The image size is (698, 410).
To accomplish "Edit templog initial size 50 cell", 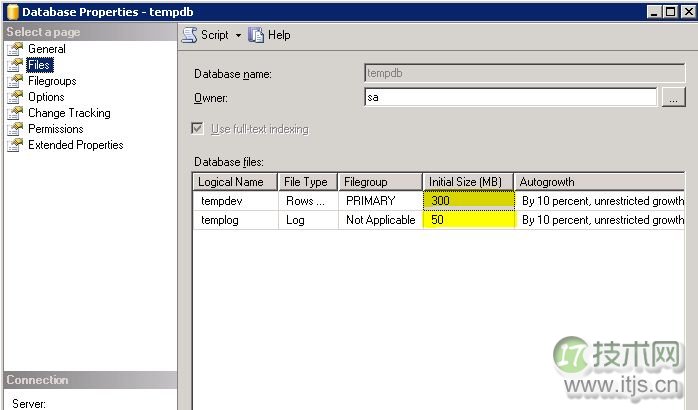I will 469,220.
